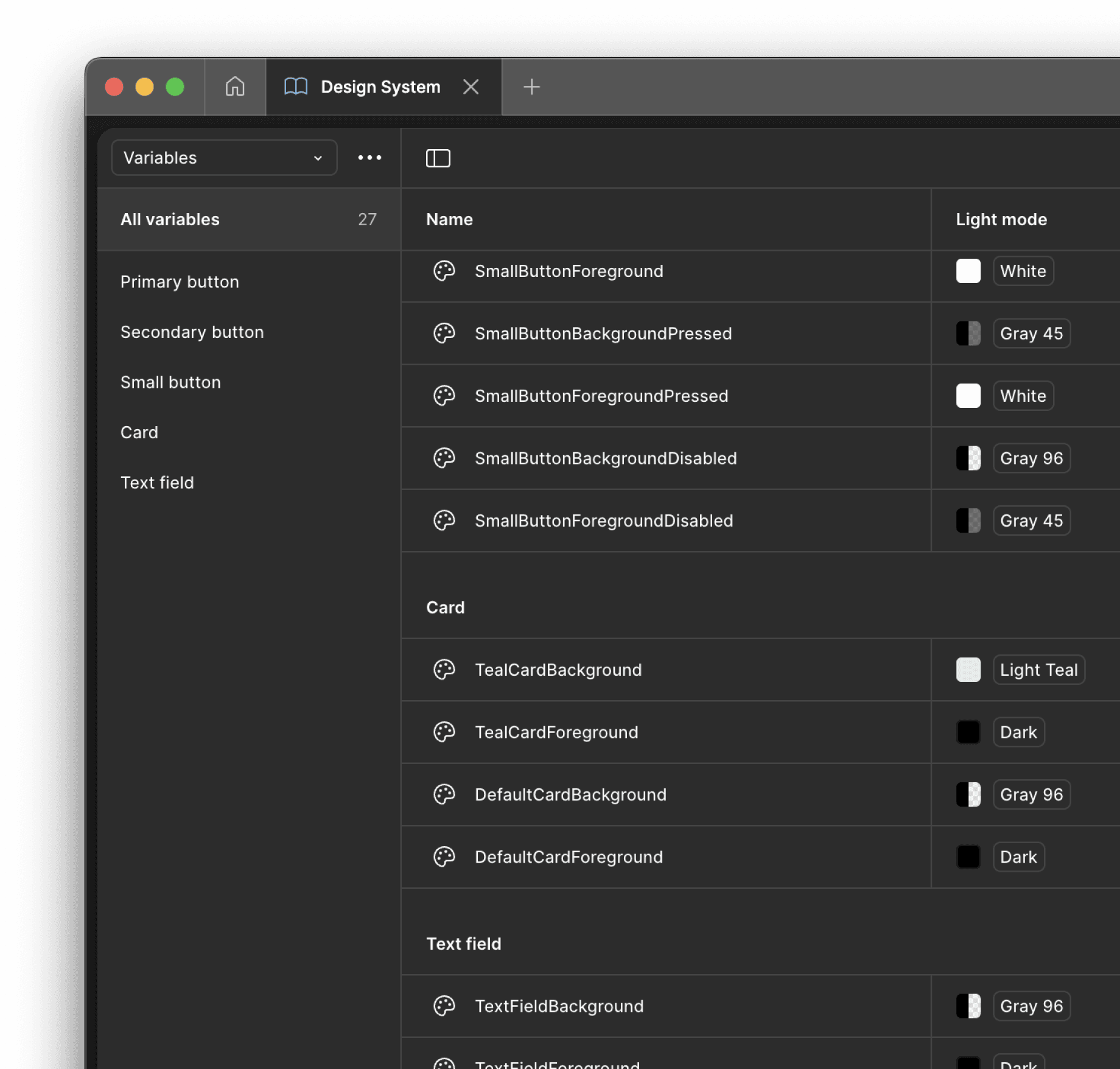
Task: Open the Variables dropdown
Action: pyautogui.click(x=224, y=158)
